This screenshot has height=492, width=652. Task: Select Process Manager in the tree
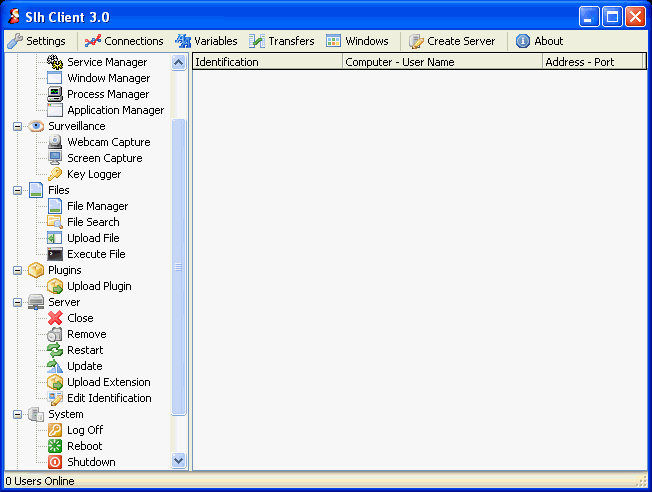click(x=107, y=94)
